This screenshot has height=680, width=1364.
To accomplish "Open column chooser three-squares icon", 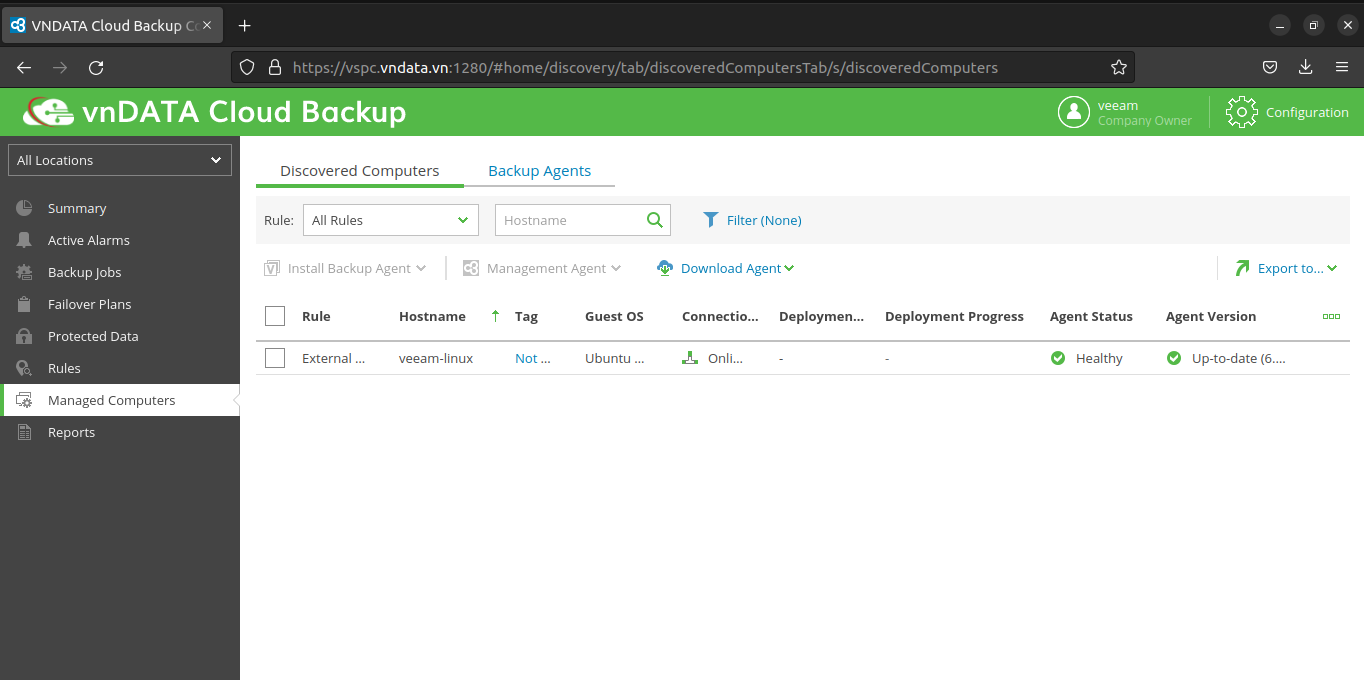I will (x=1331, y=316).
